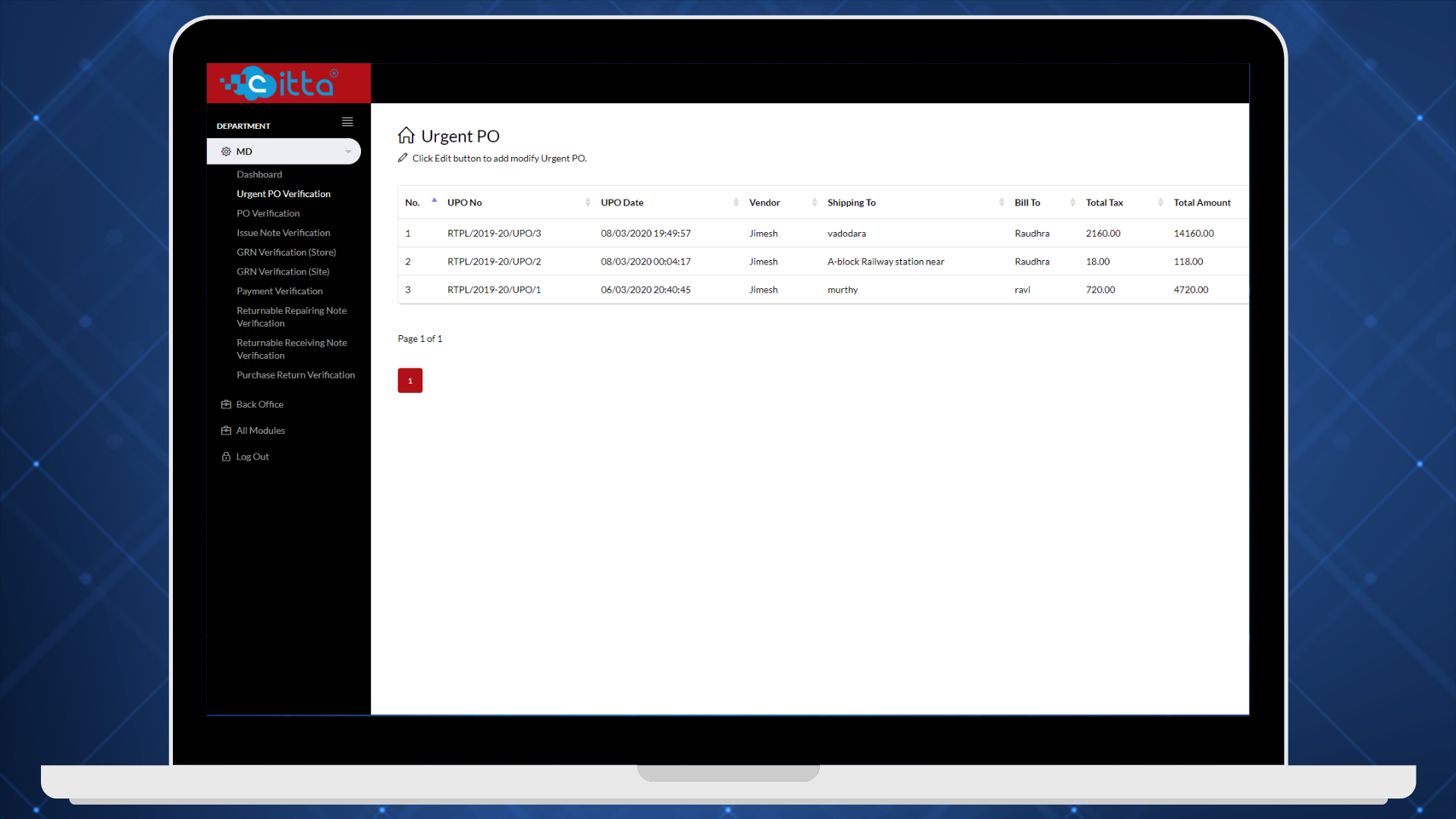
Task: Click Bill To ravi cell
Action: click(x=1022, y=290)
